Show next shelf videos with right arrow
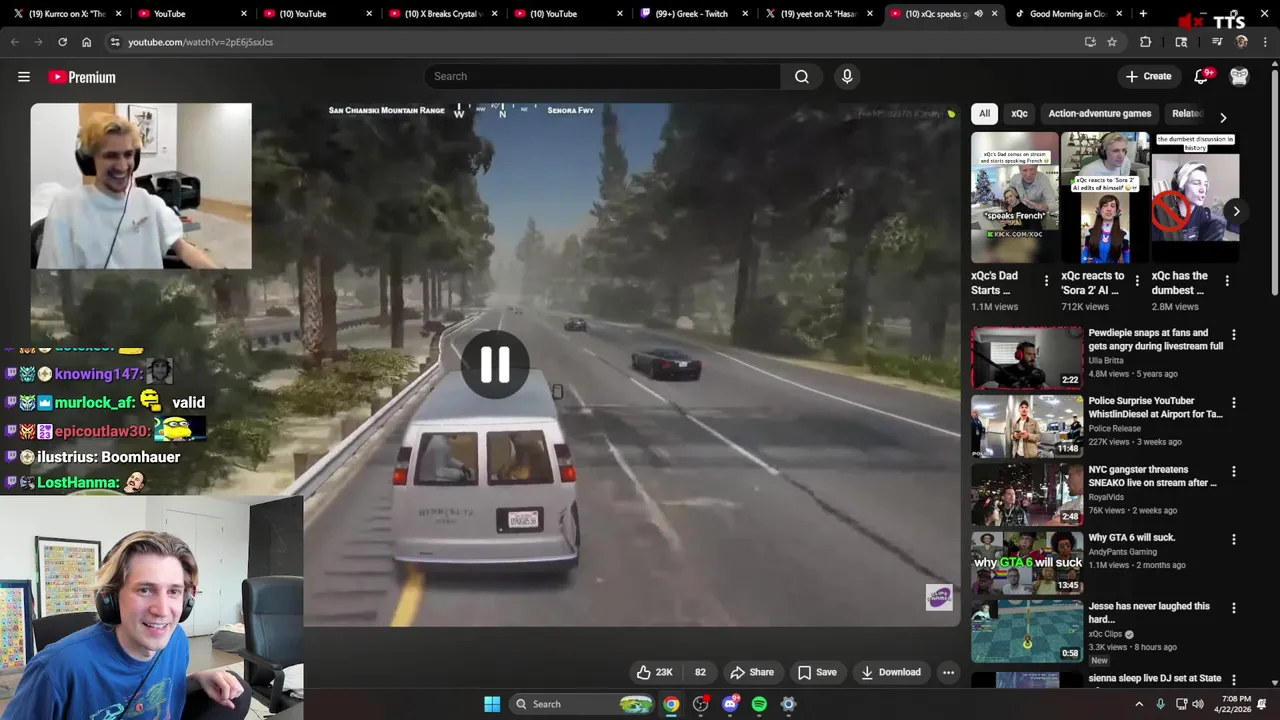Screen dimensions: 1280x720 [1236, 211]
